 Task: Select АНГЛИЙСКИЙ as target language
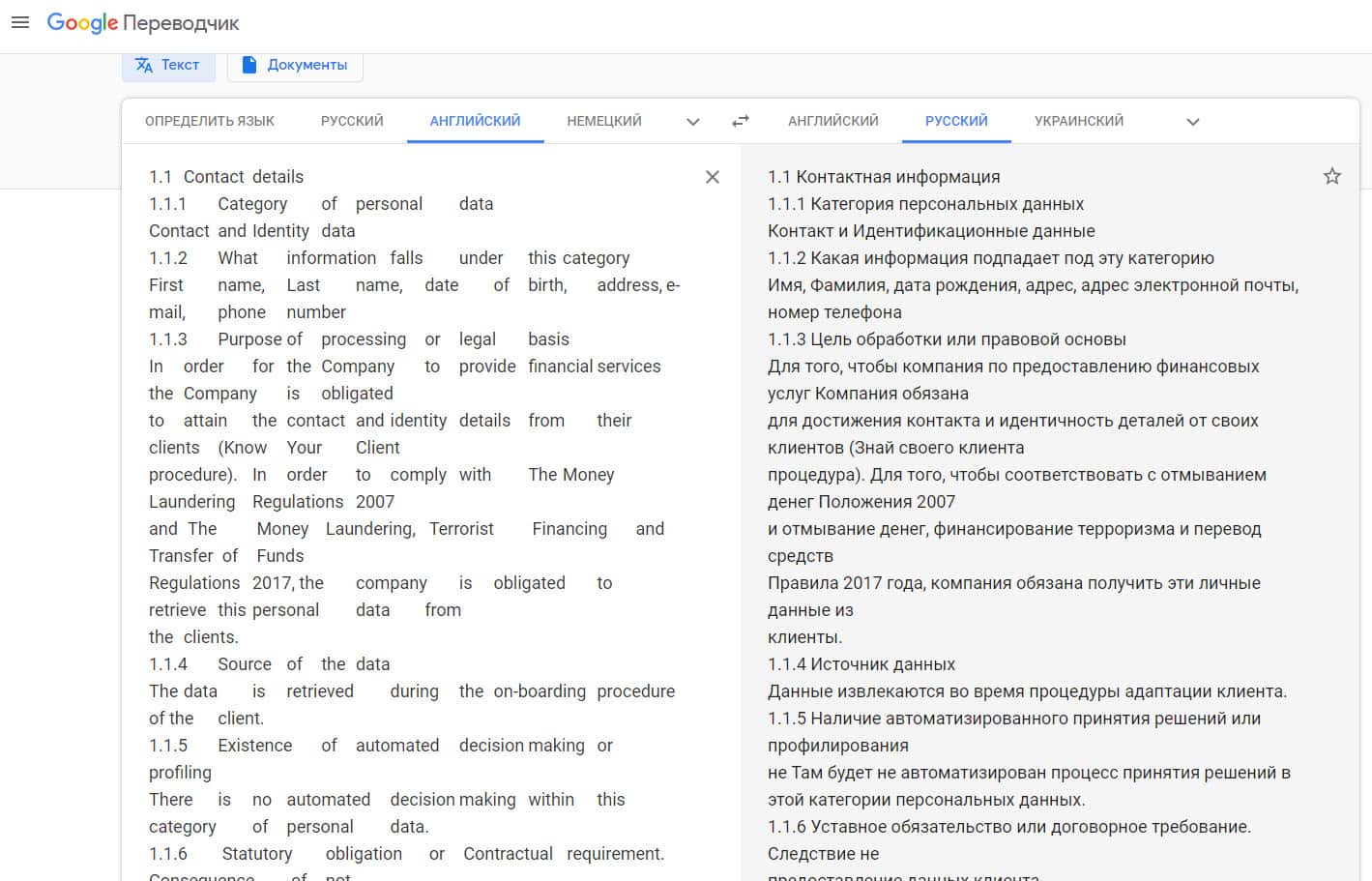(x=832, y=121)
